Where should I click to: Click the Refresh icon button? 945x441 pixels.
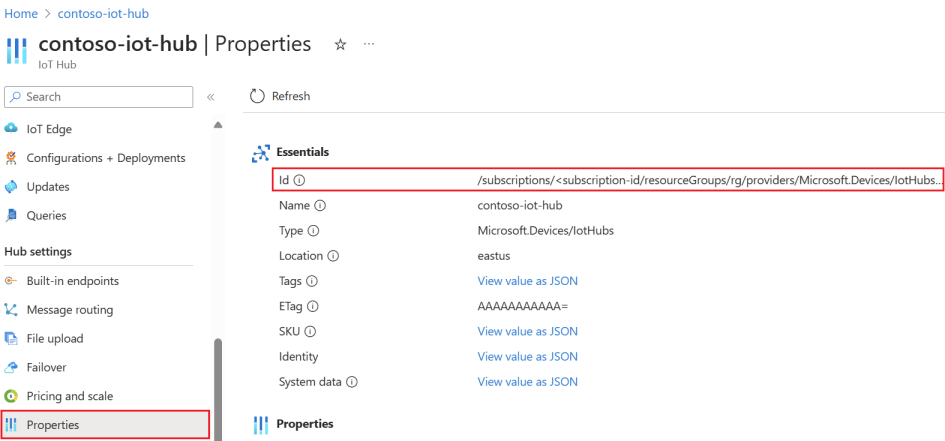click(257, 97)
